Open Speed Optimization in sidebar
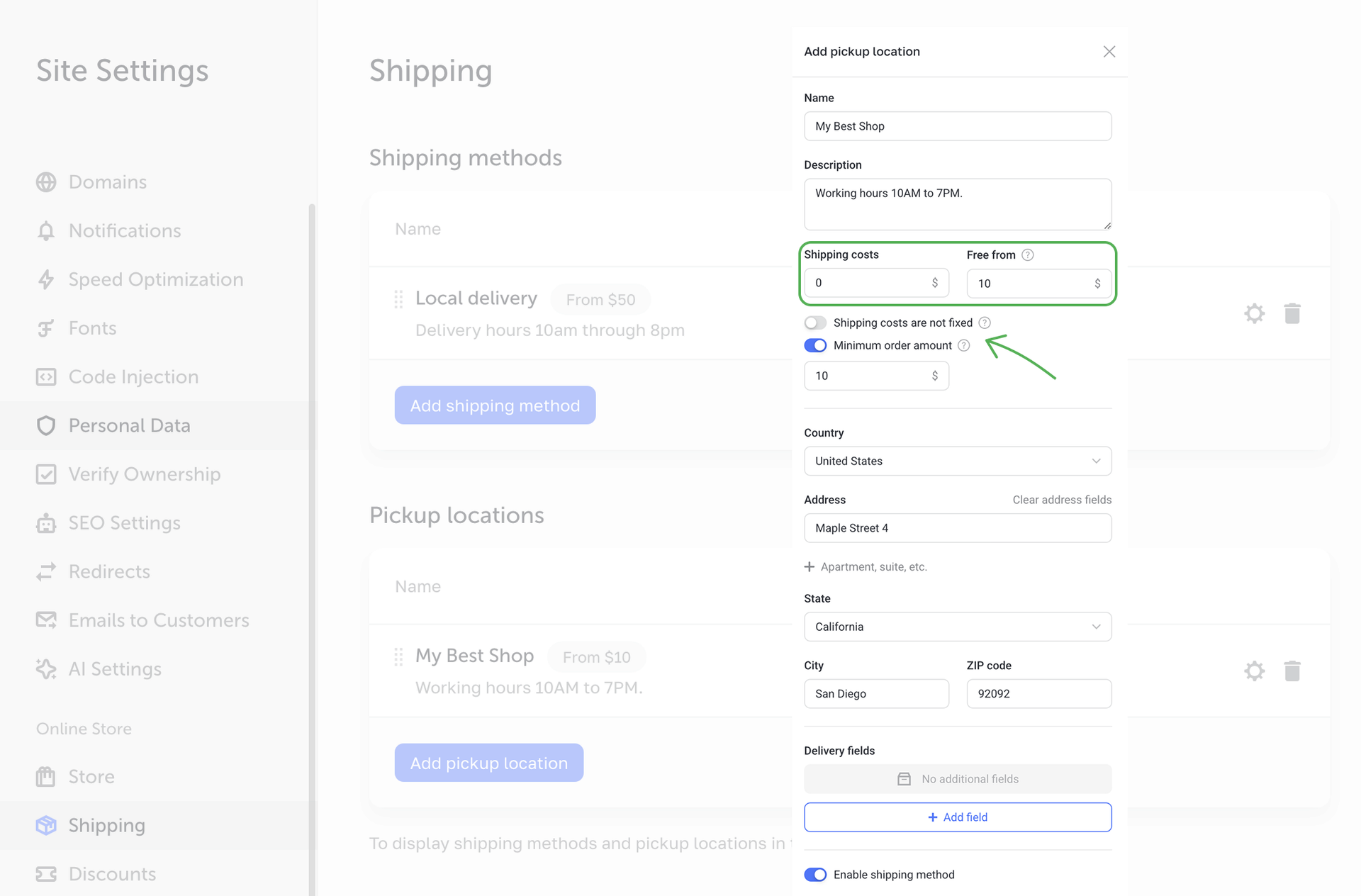 155,279
